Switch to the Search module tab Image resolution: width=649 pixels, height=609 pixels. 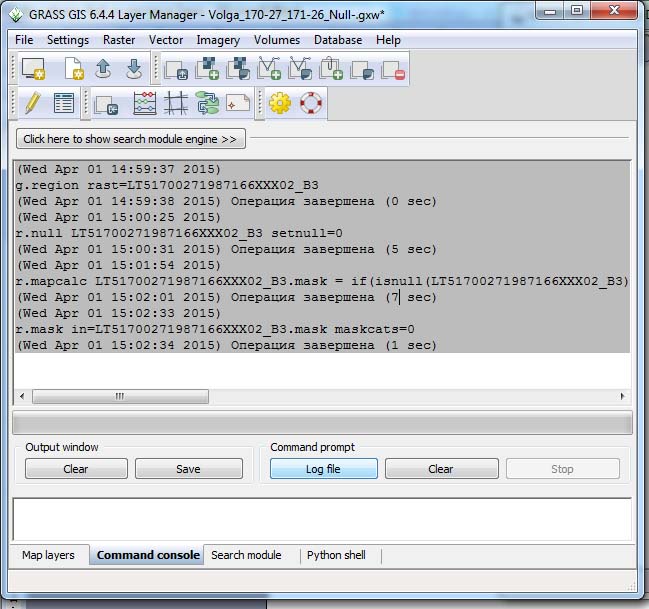click(246, 555)
